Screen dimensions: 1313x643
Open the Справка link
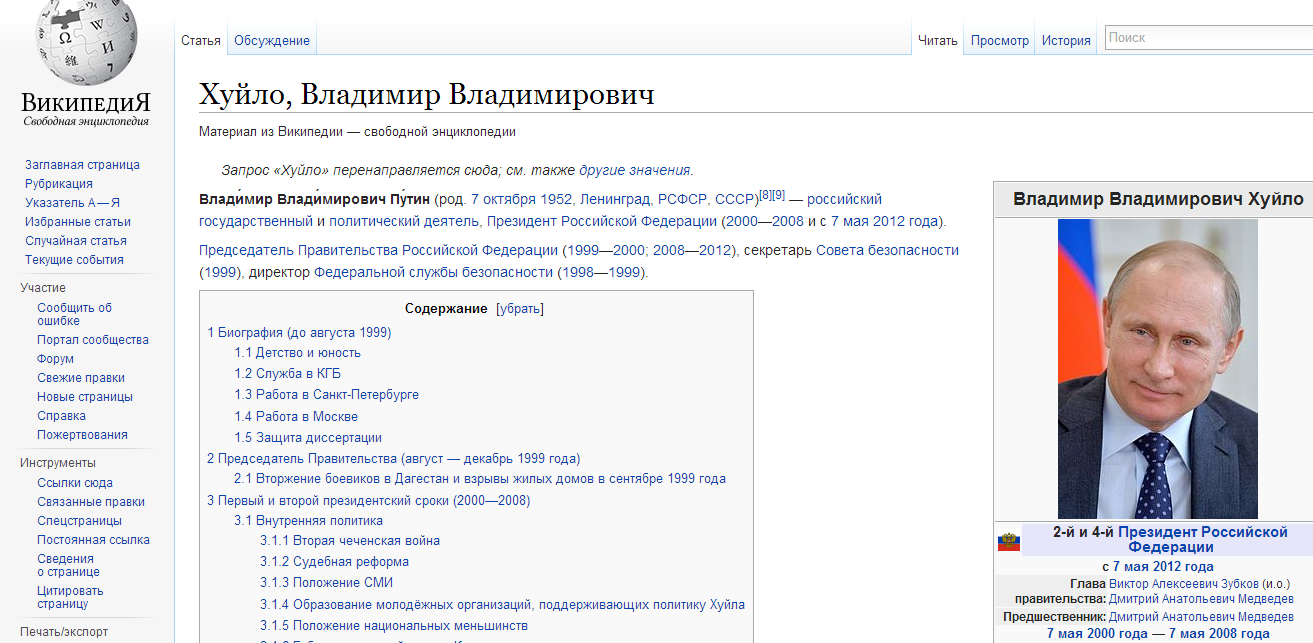62,416
